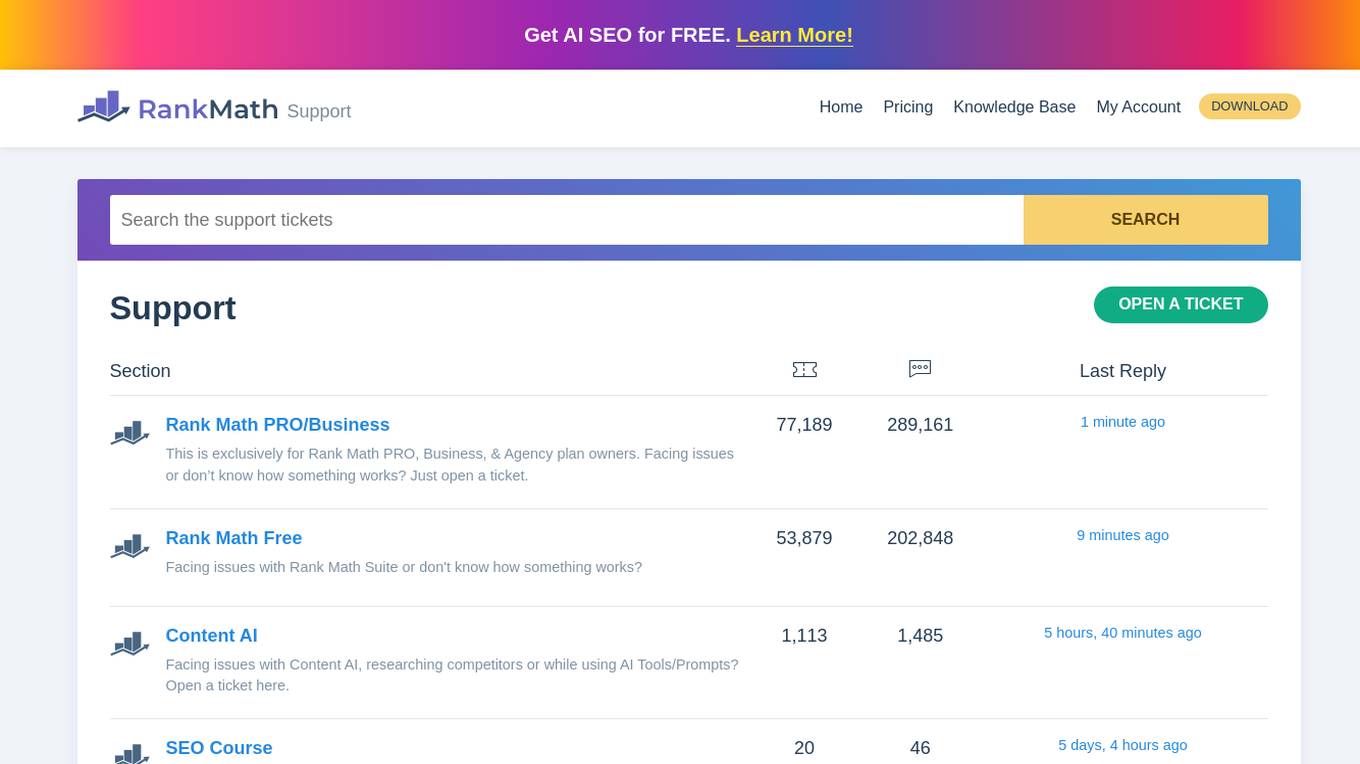
Task: Click the Rank Math PRO/Business section icon
Action: pyautogui.click(x=130, y=433)
